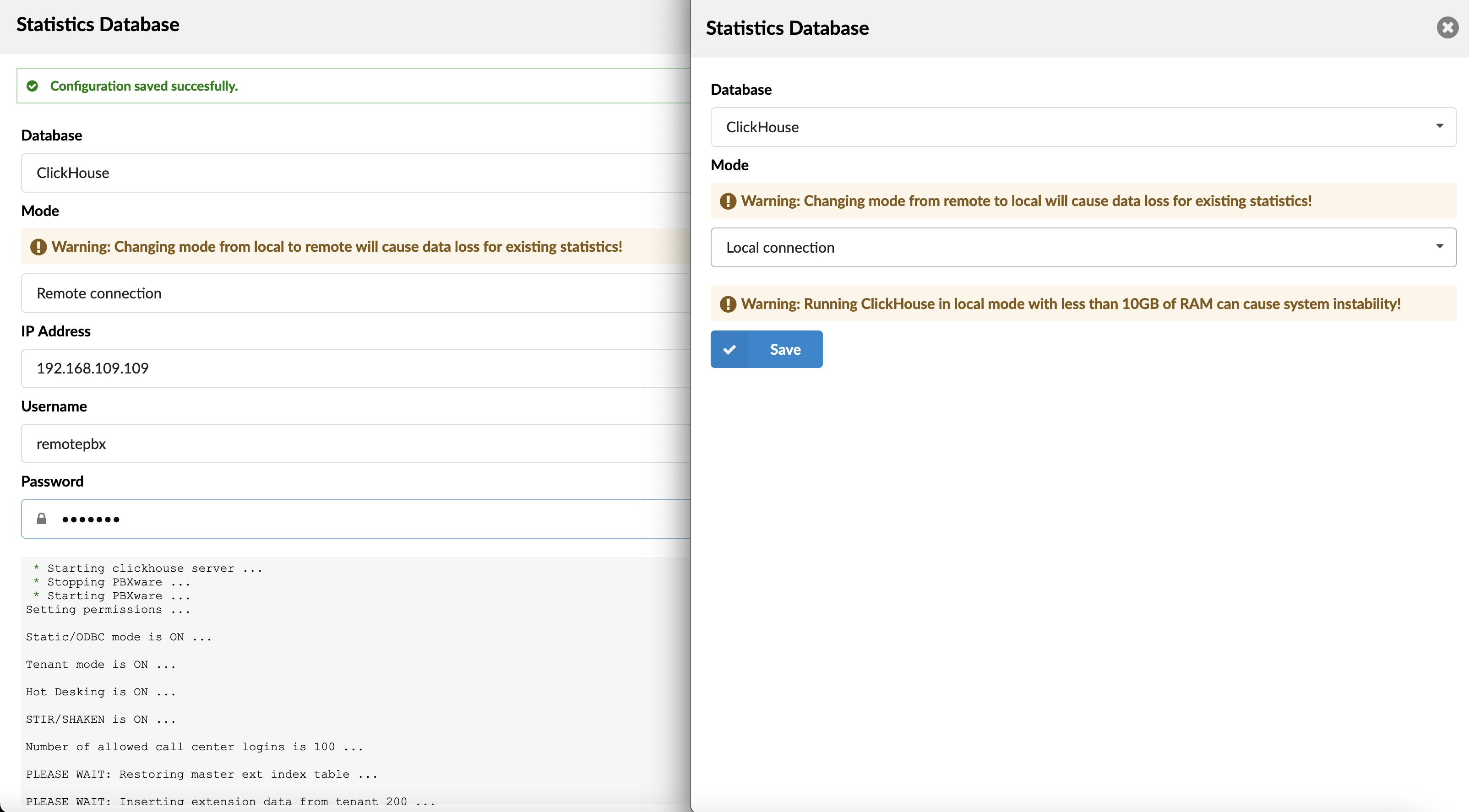Click the lock icon in Password field
This screenshot has height=812, width=1469.
(x=42, y=518)
